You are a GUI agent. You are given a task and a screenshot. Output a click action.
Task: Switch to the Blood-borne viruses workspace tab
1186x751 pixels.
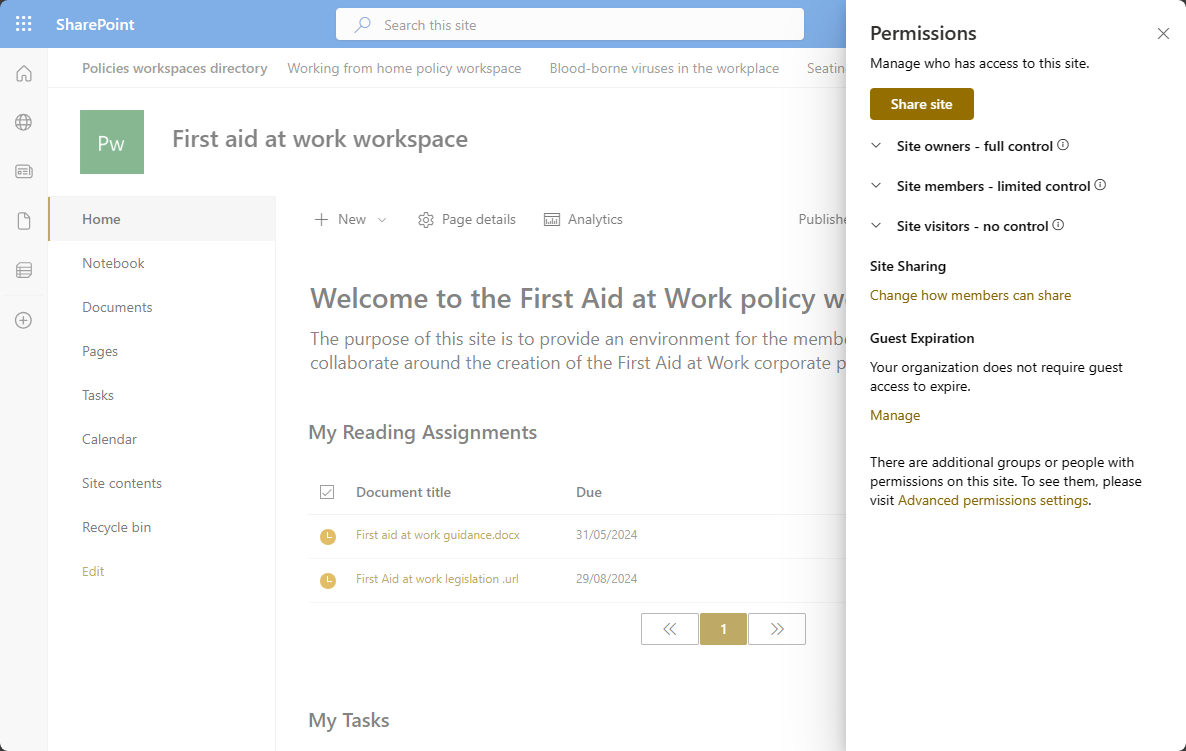click(663, 68)
